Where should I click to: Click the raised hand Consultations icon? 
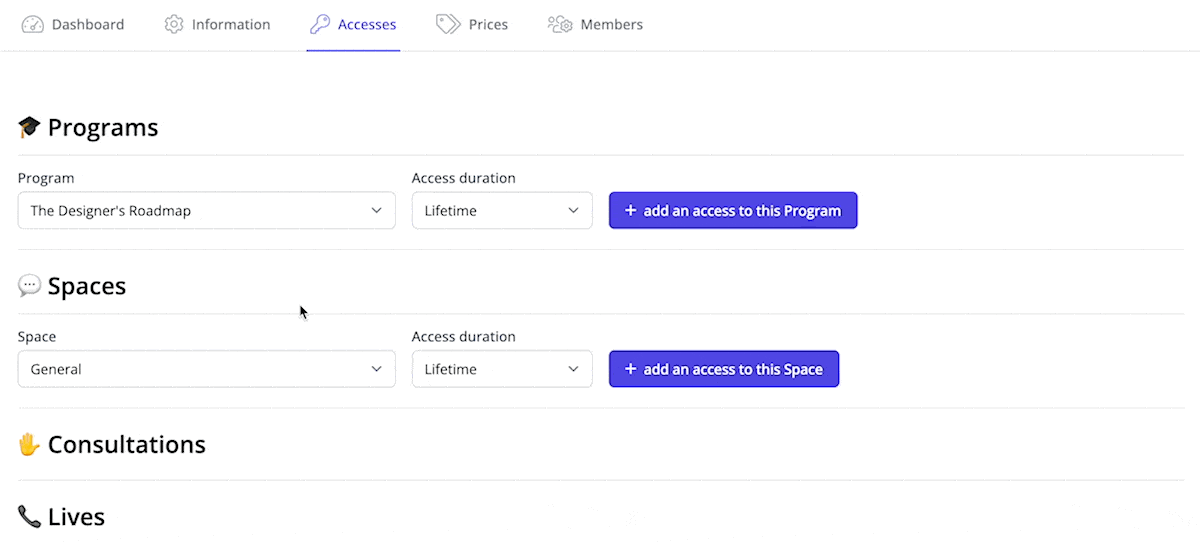tap(29, 444)
